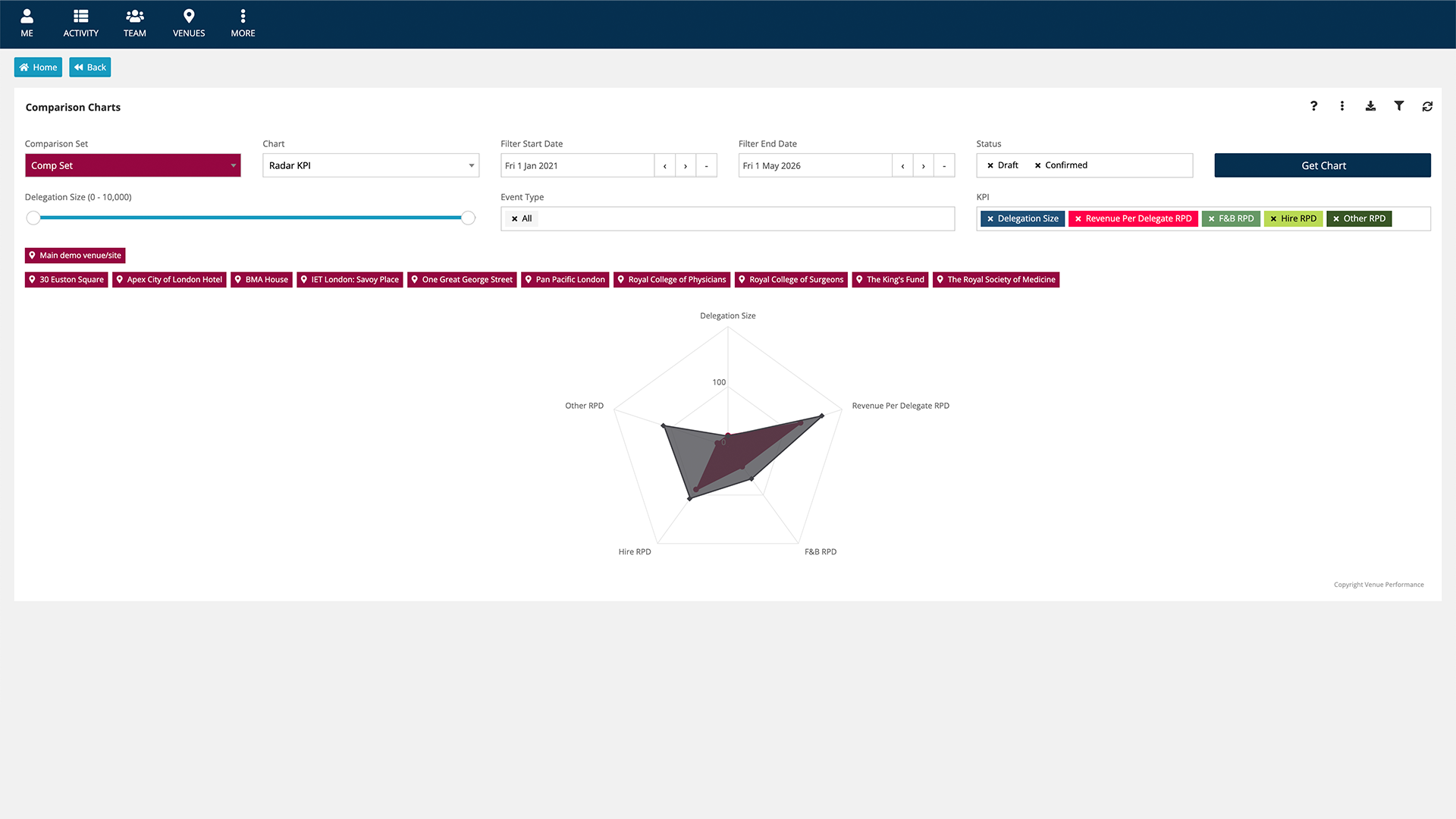Click the filter funnel icon

point(1398,106)
